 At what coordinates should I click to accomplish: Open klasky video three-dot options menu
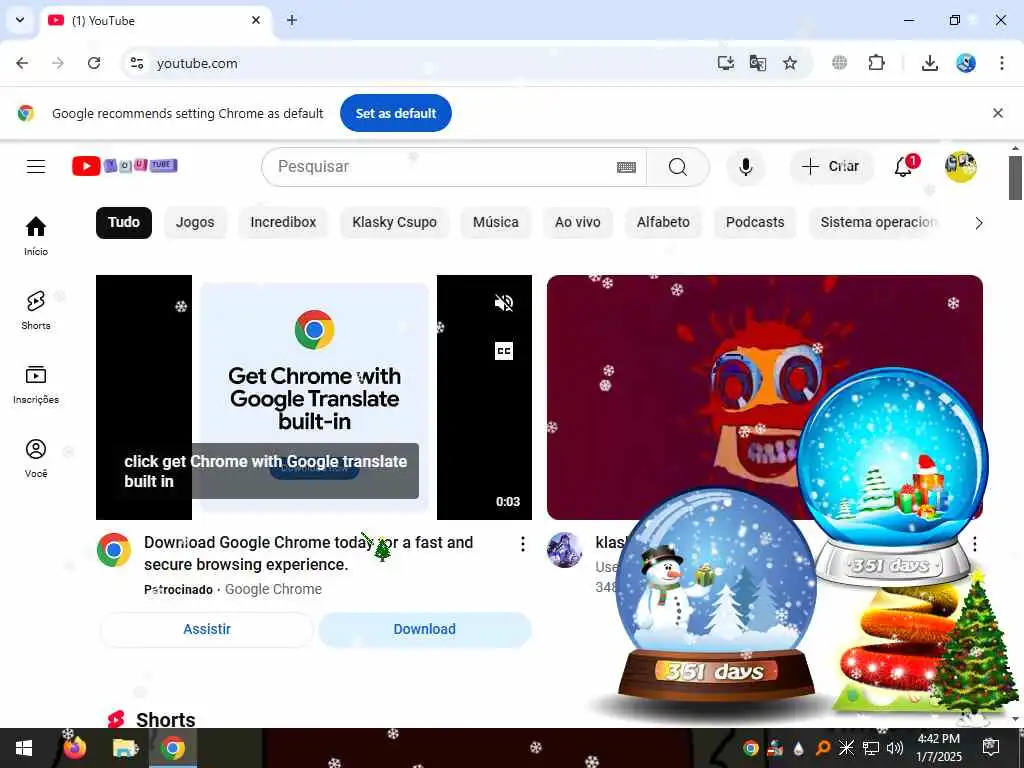click(x=974, y=544)
